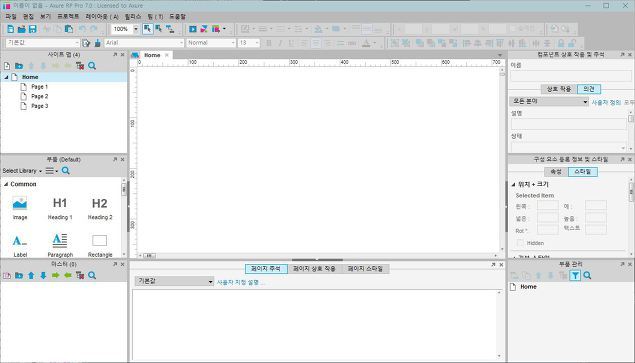
Task: Open the first menu in menu bar
Action: click(11, 17)
